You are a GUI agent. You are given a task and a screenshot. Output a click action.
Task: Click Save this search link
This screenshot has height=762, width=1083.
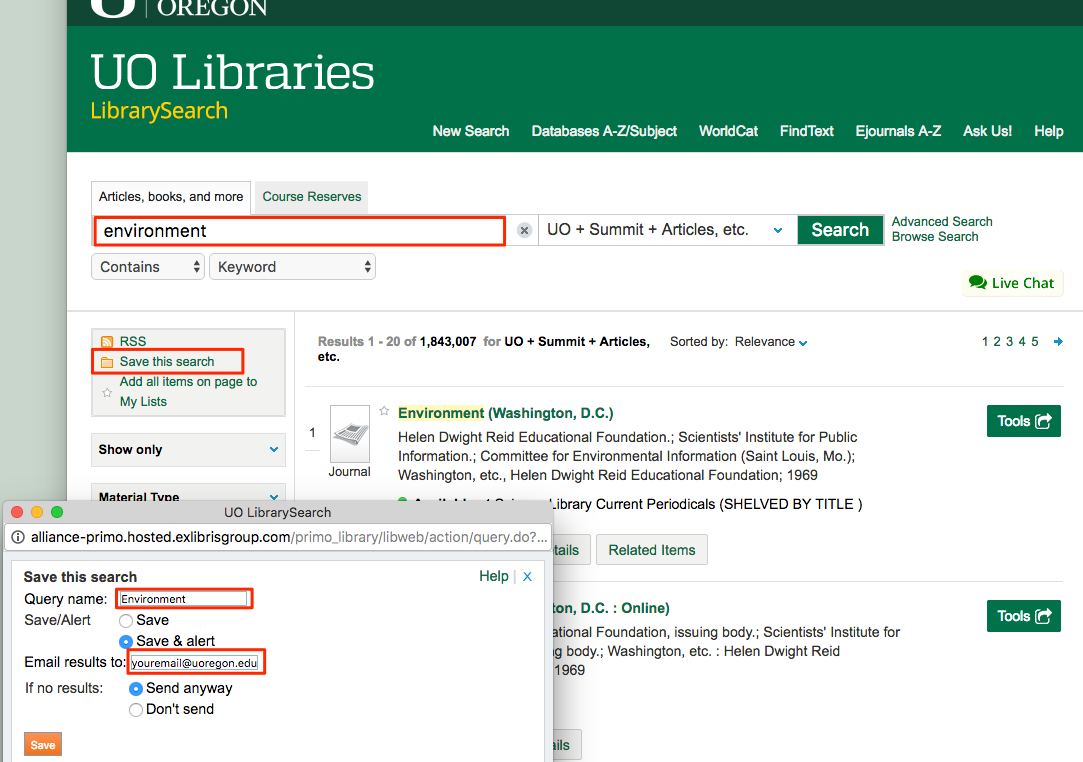167,361
